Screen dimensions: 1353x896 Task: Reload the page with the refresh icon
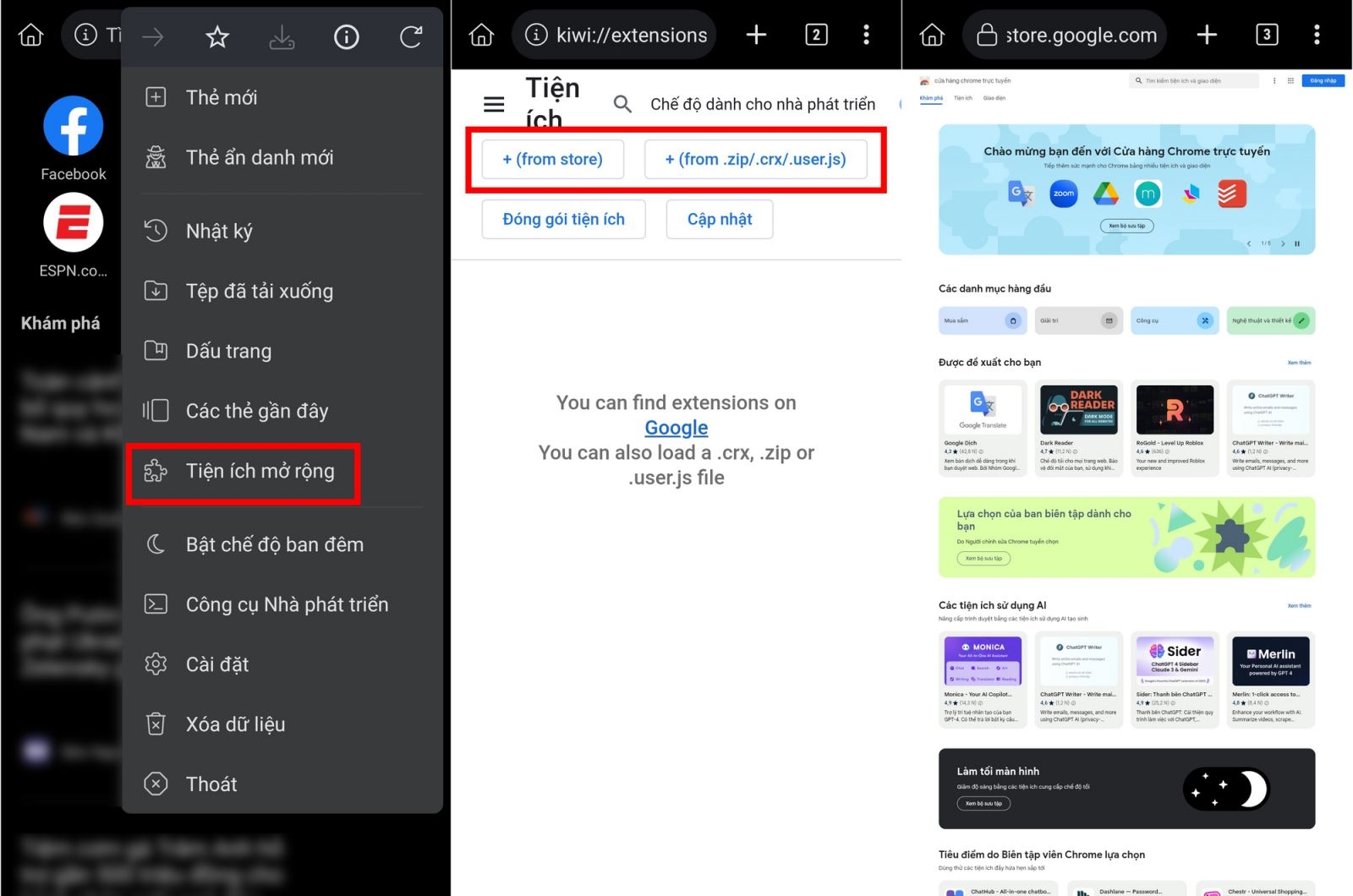point(411,36)
